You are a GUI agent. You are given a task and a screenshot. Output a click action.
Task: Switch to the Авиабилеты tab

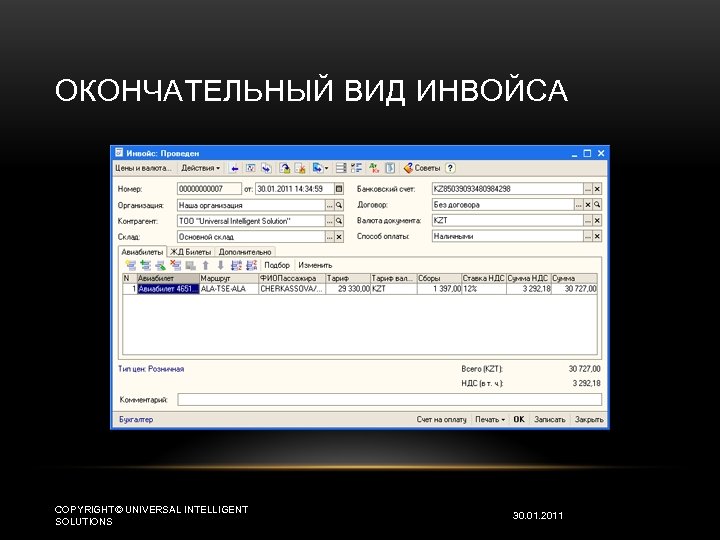point(142,252)
